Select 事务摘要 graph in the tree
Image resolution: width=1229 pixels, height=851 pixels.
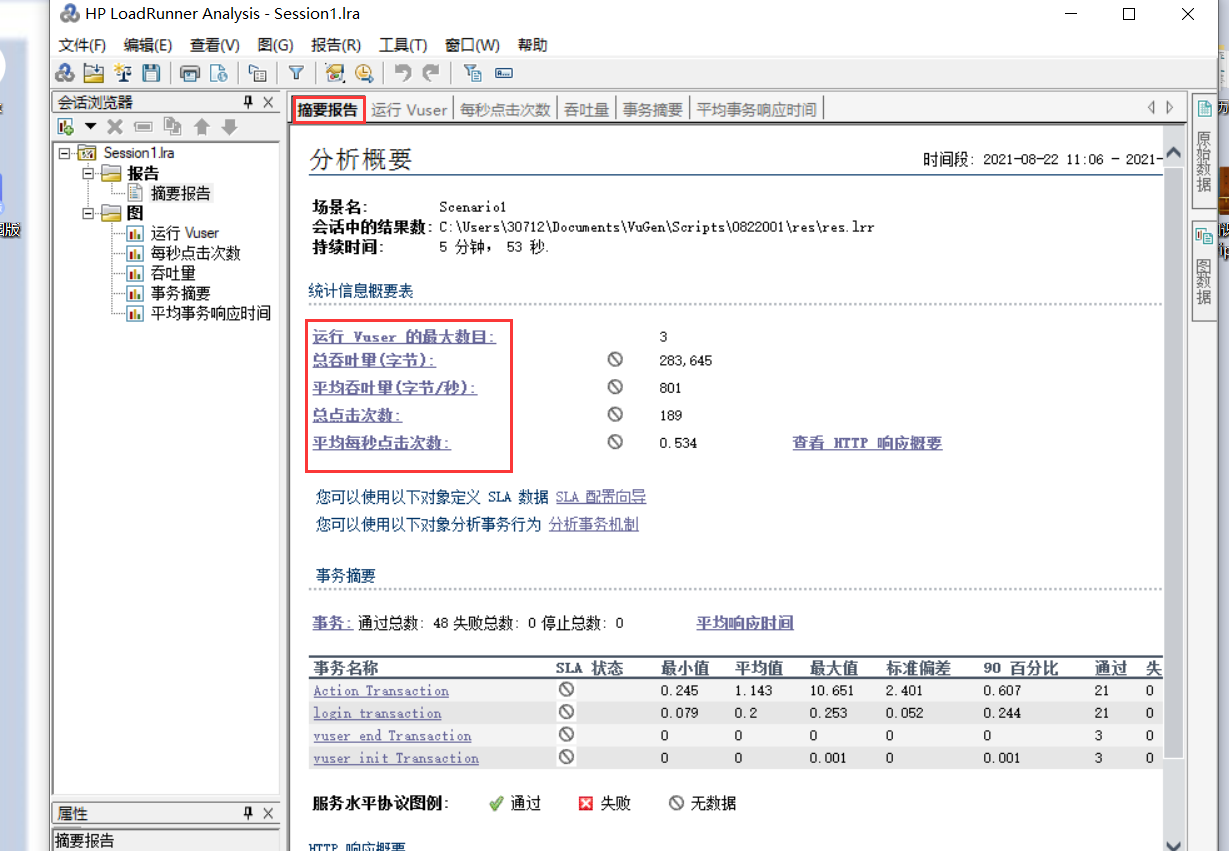[181, 293]
